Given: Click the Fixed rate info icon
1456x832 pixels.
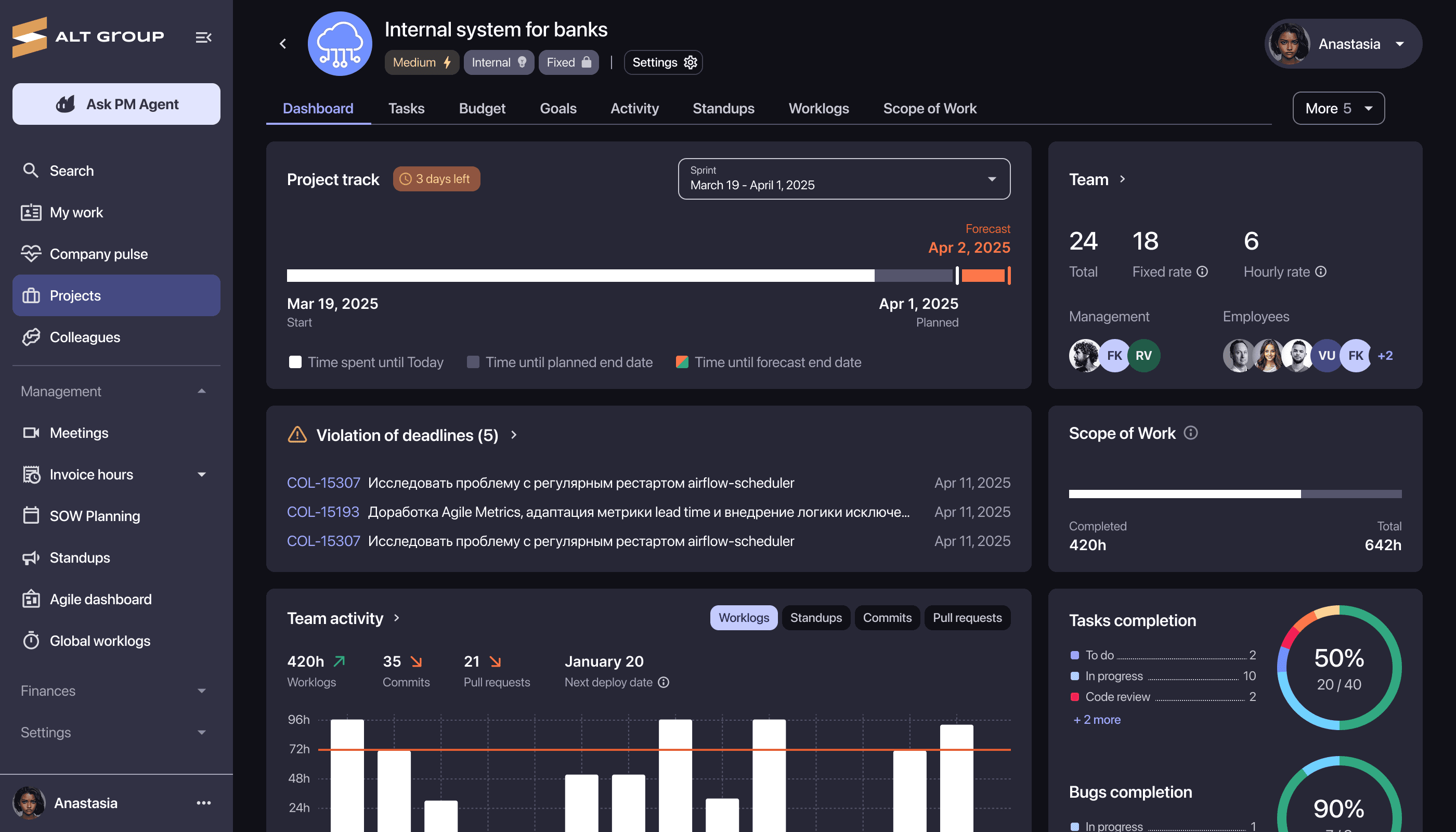Looking at the screenshot, I should pos(1202,271).
